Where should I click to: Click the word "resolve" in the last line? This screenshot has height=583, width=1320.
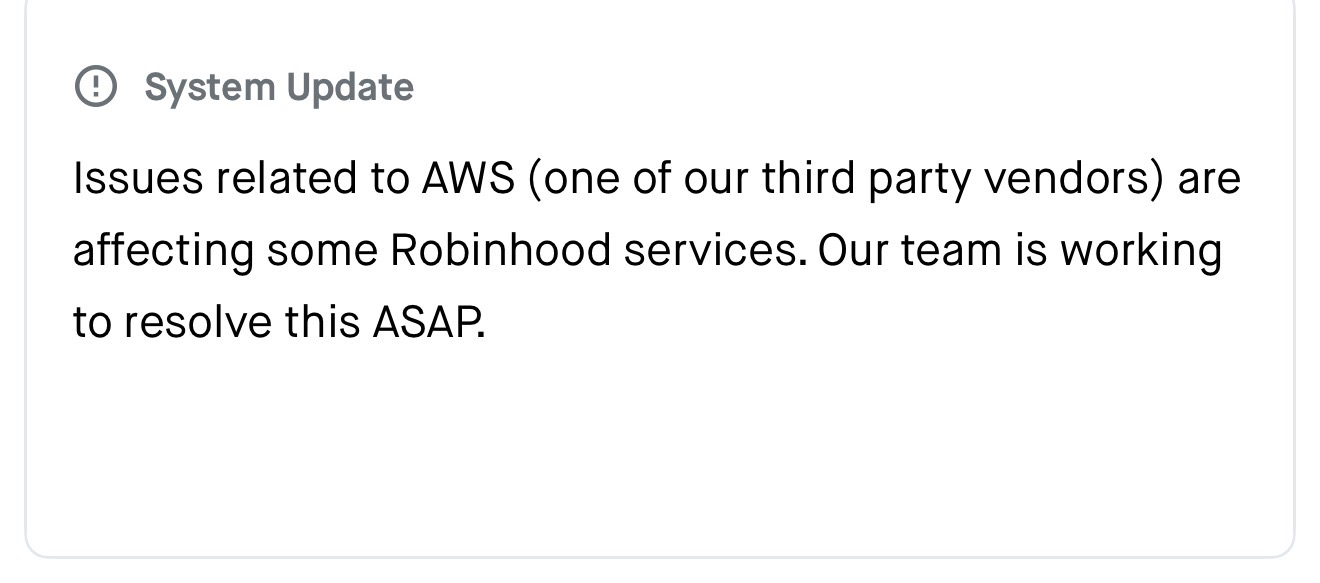[197, 322]
